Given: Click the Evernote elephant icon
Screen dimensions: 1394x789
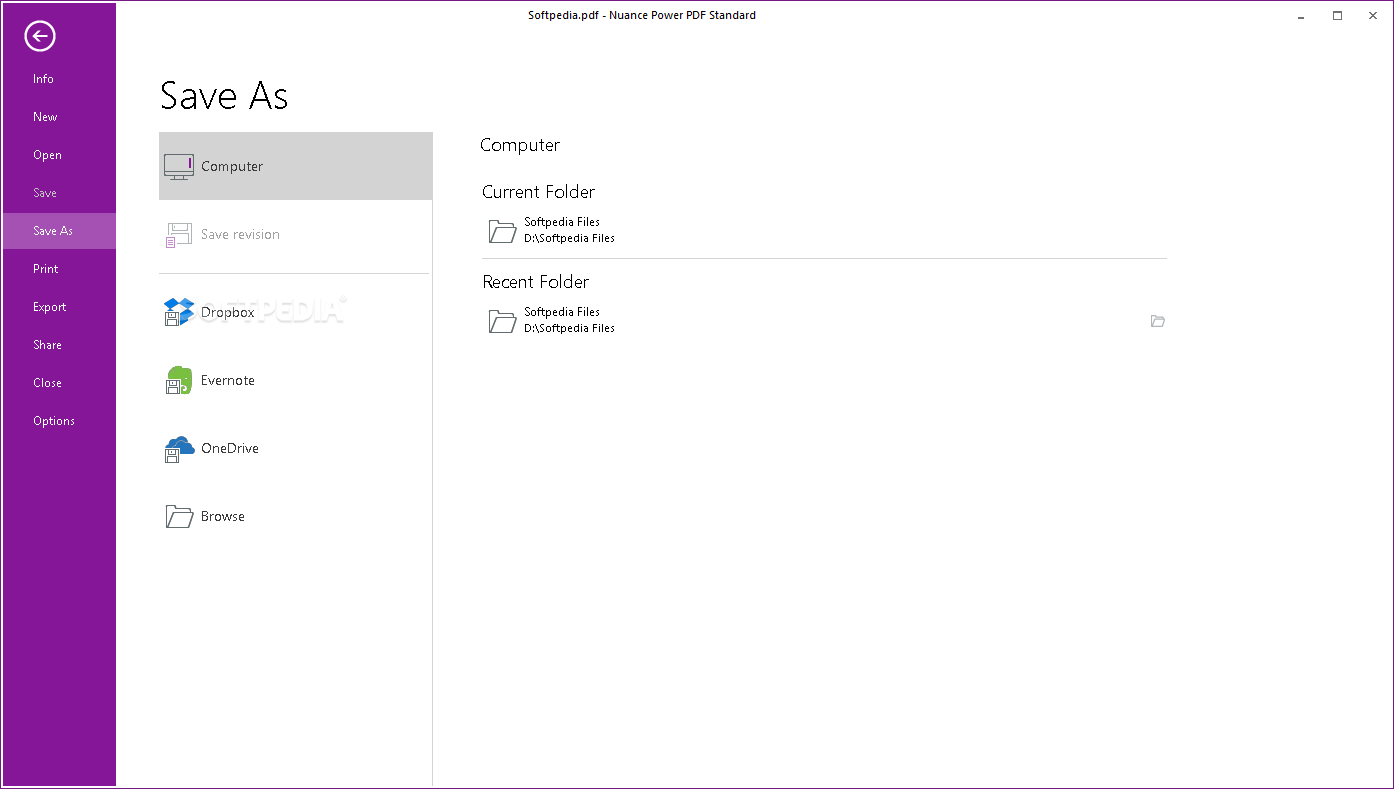Looking at the screenshot, I should (x=179, y=380).
